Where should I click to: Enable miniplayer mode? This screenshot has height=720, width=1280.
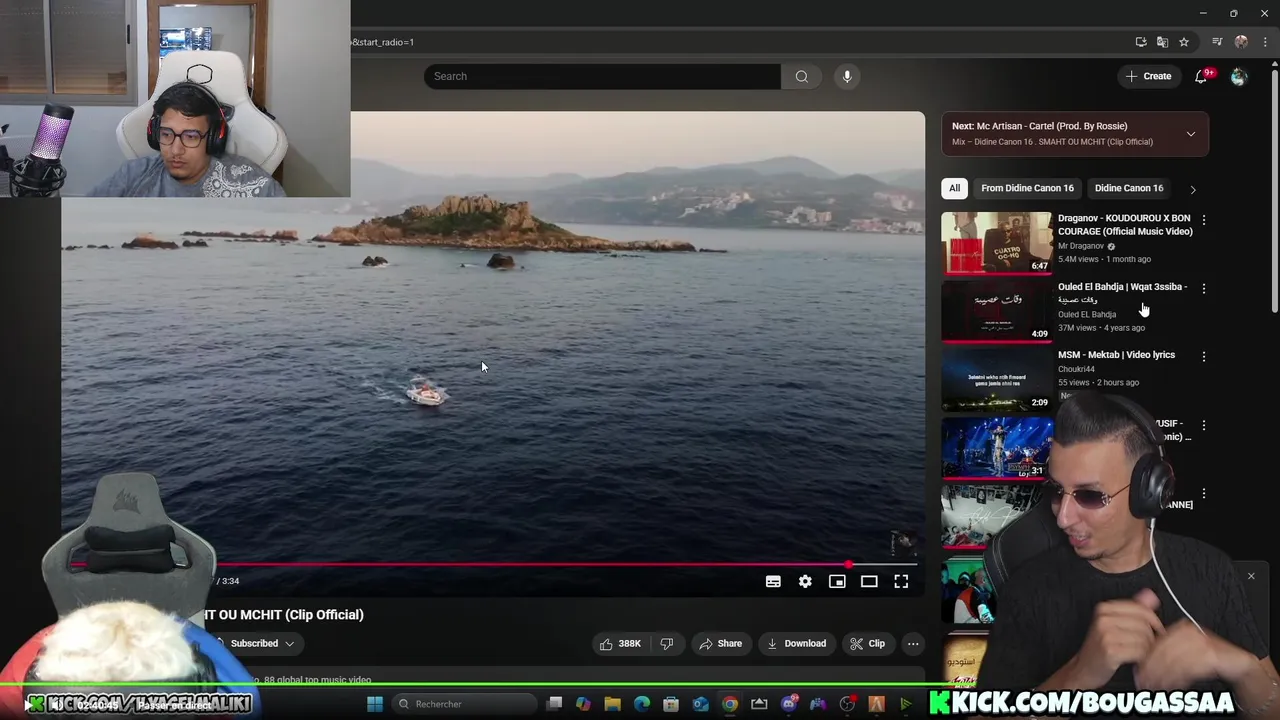click(x=837, y=581)
